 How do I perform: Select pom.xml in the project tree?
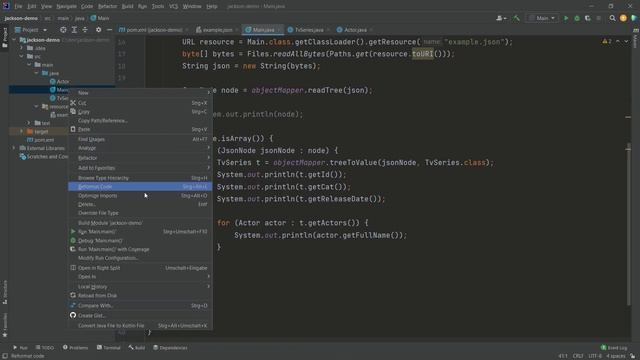[40, 140]
